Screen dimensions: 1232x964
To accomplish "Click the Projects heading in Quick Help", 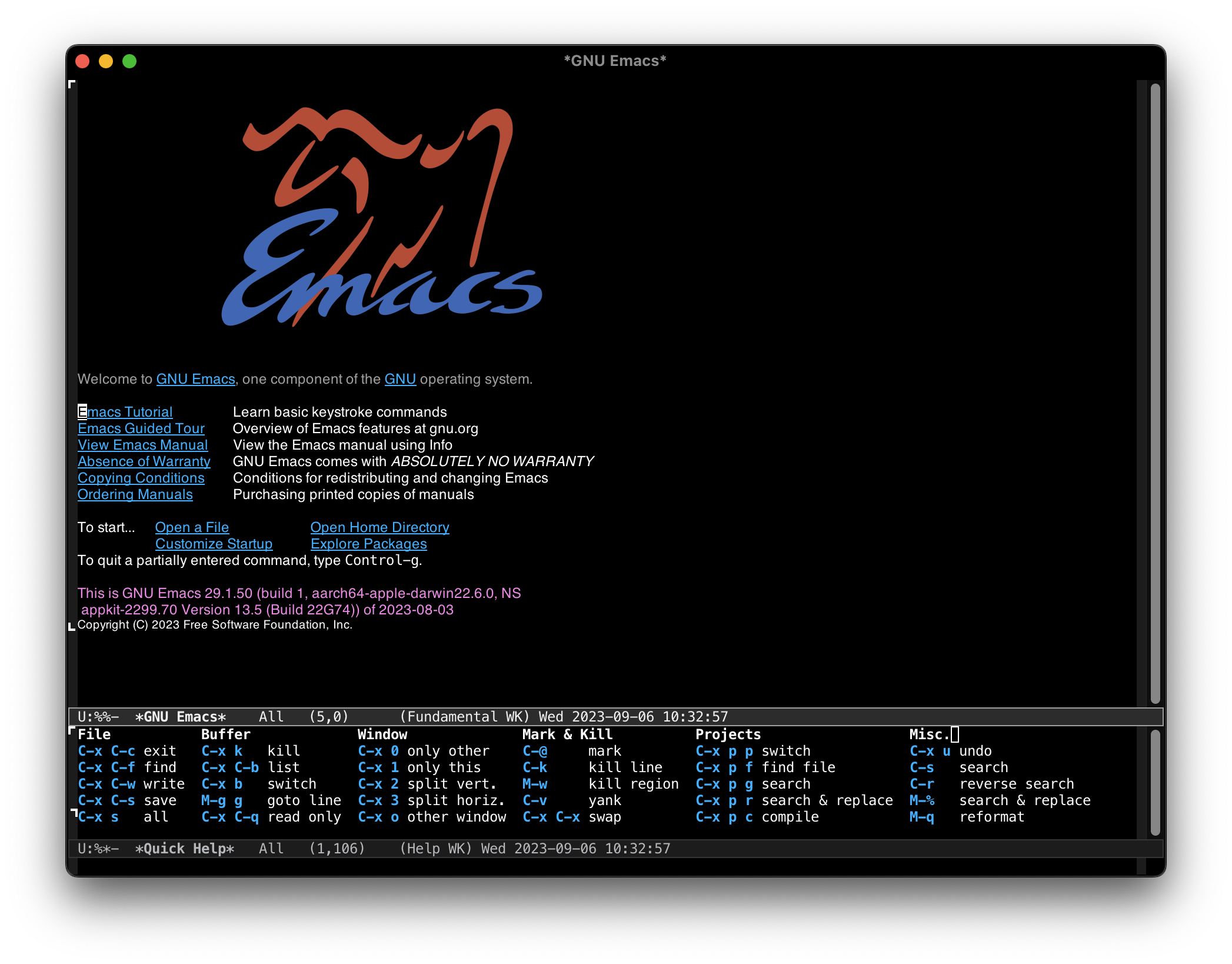I will (728, 734).
